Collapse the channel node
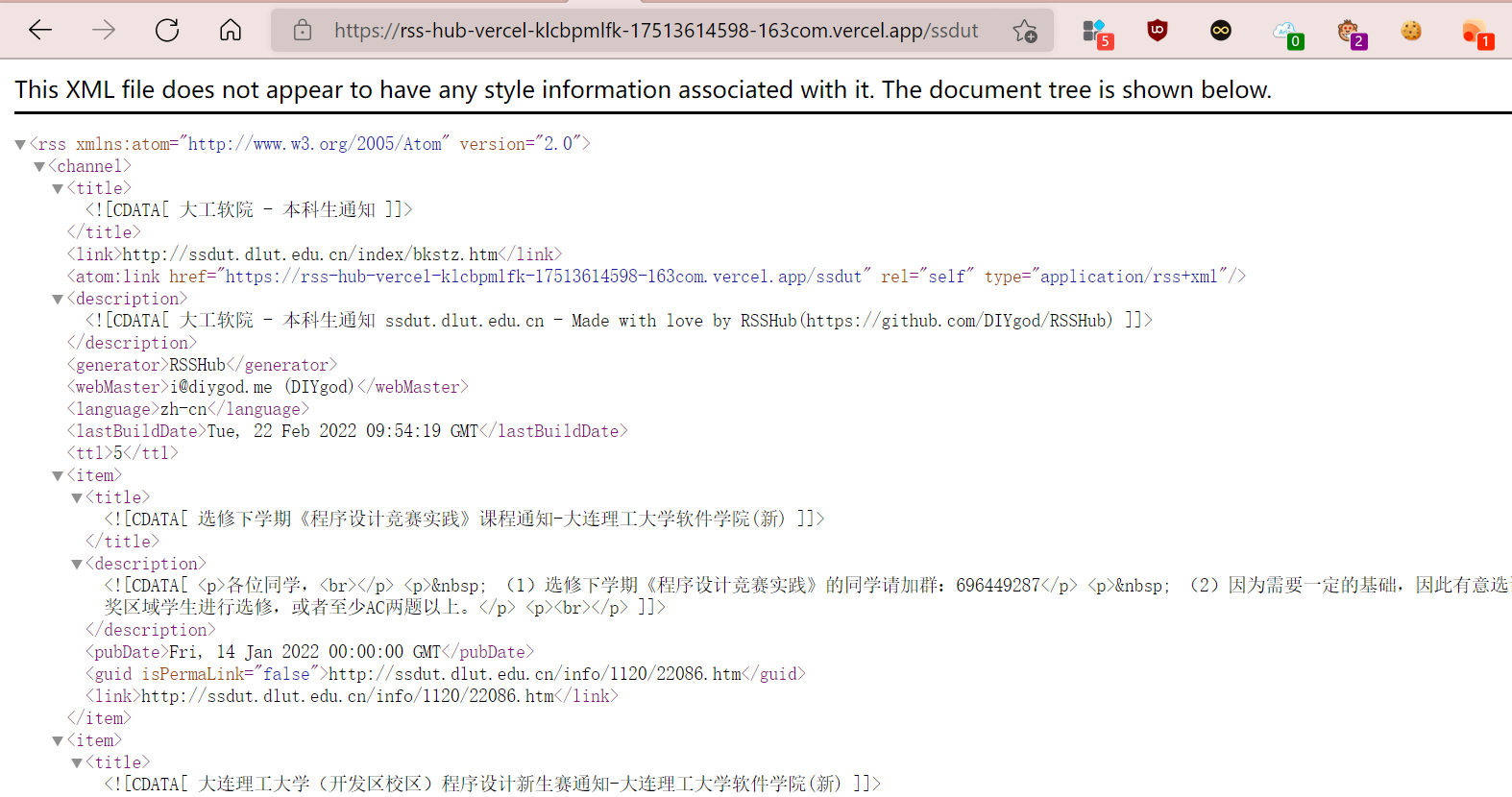The width and height of the screenshot is (1512, 797). [x=39, y=167]
